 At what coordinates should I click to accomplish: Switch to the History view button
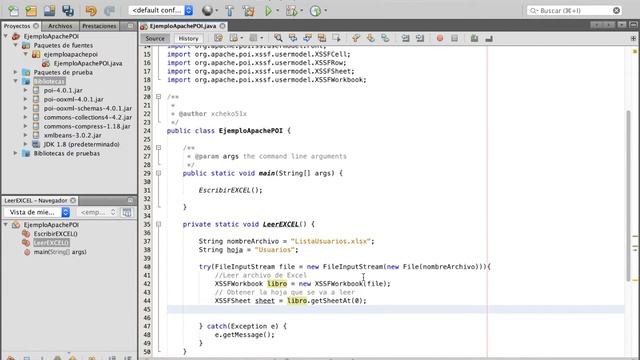(x=188, y=38)
